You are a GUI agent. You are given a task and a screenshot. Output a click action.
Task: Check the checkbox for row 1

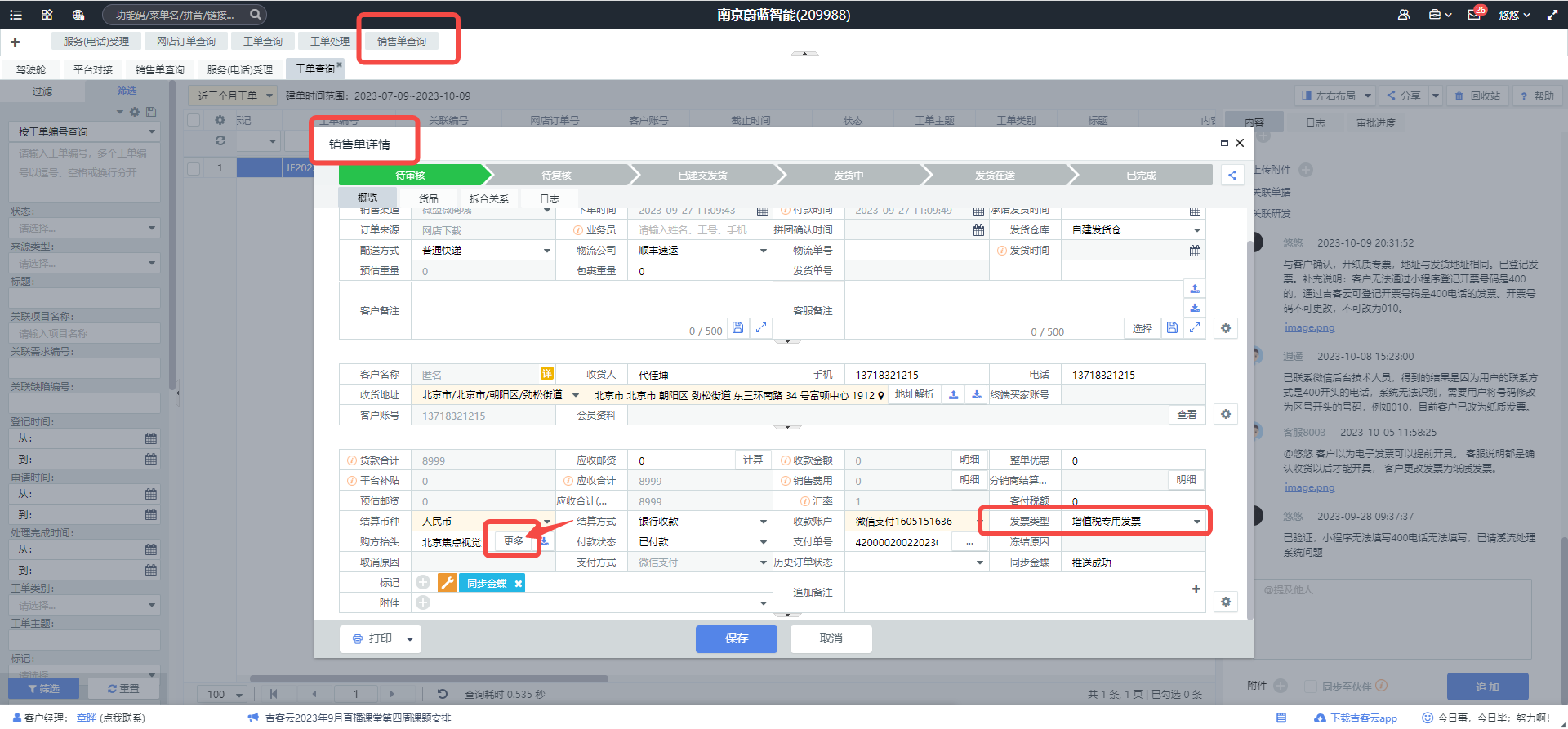(194, 168)
